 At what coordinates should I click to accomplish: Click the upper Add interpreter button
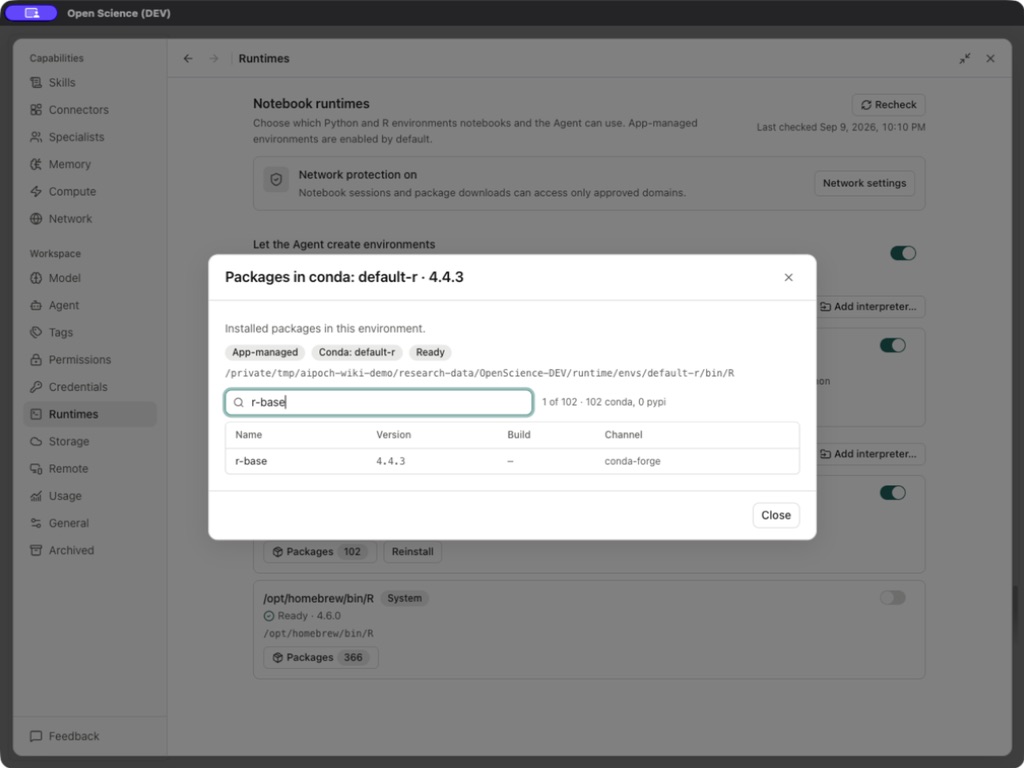869,306
